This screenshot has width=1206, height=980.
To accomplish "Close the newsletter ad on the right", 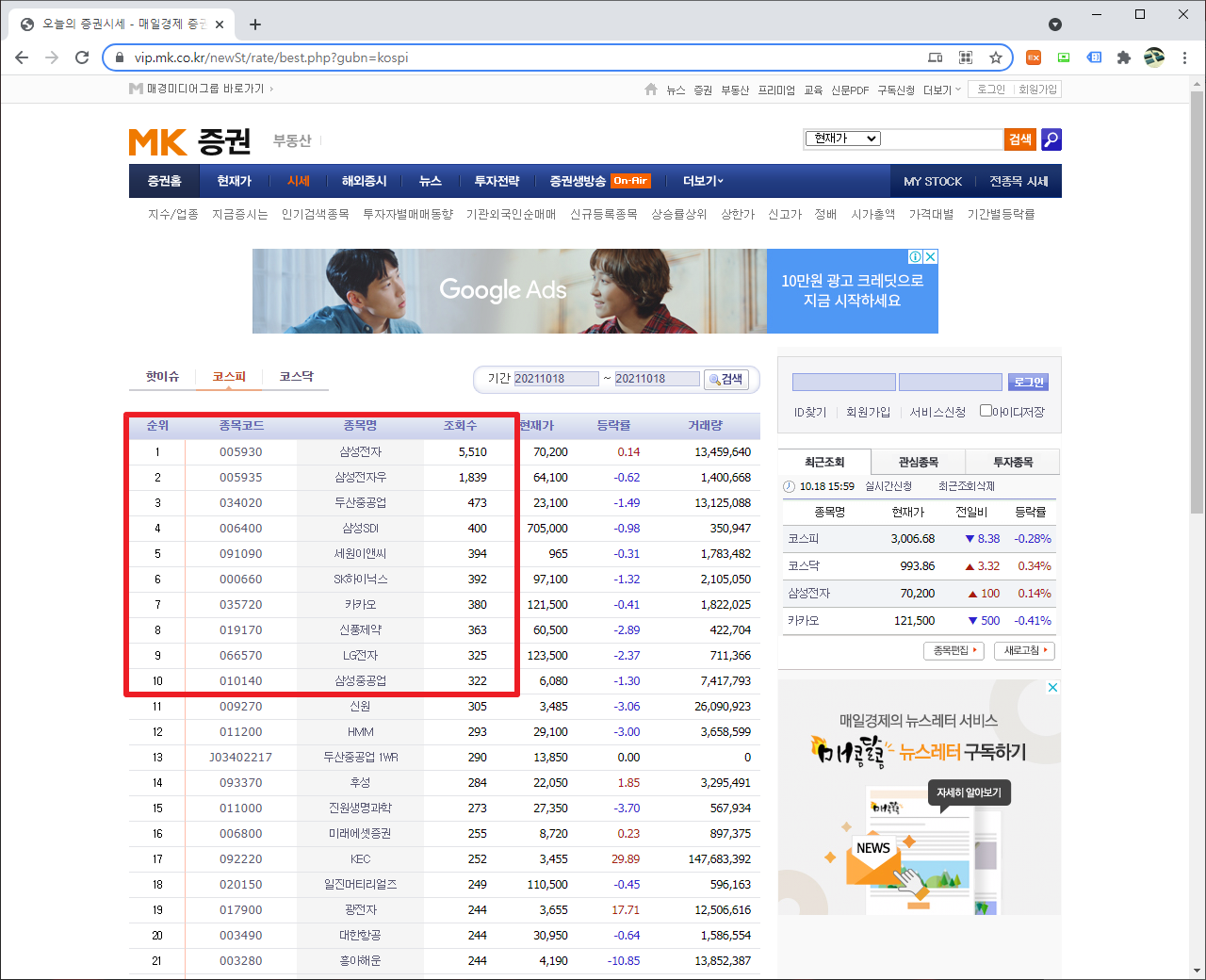I will click(x=1053, y=687).
